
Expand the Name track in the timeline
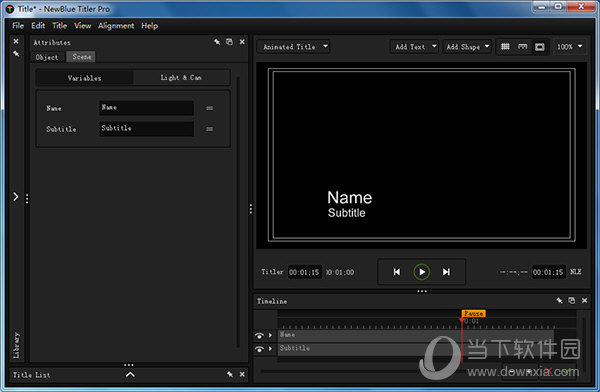pyautogui.click(x=271, y=335)
